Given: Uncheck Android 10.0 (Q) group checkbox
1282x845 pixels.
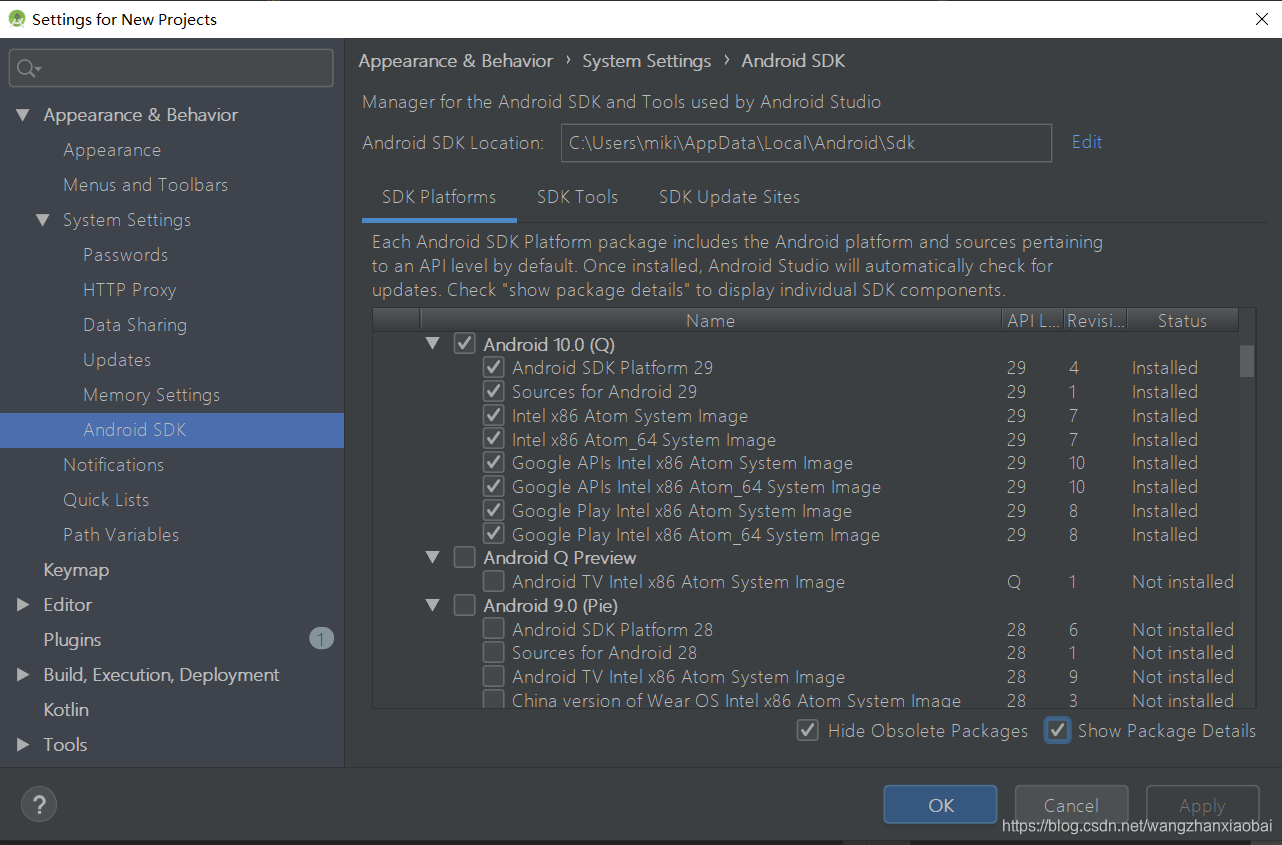Looking at the screenshot, I should [x=464, y=344].
